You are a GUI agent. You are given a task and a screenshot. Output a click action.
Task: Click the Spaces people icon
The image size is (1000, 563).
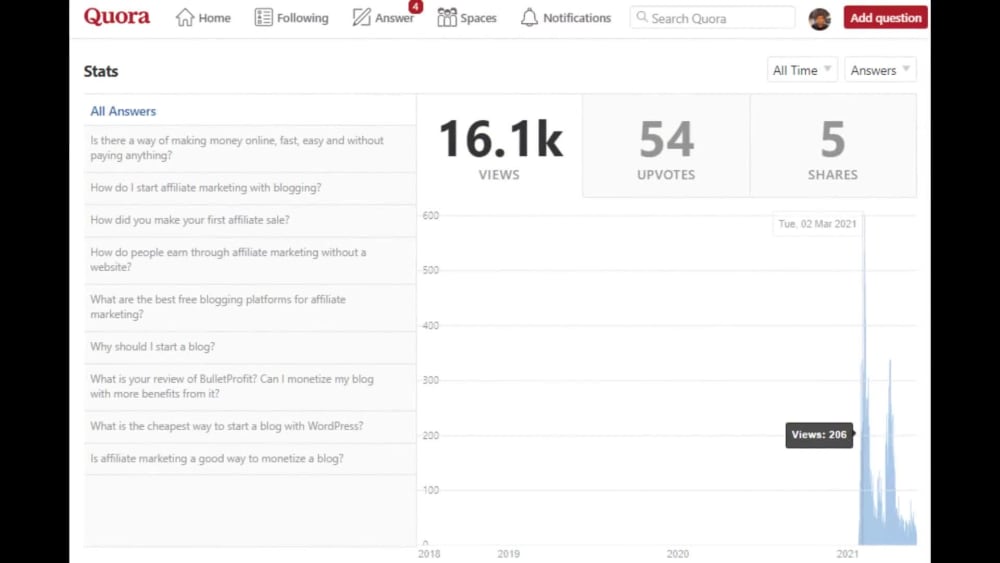(447, 17)
